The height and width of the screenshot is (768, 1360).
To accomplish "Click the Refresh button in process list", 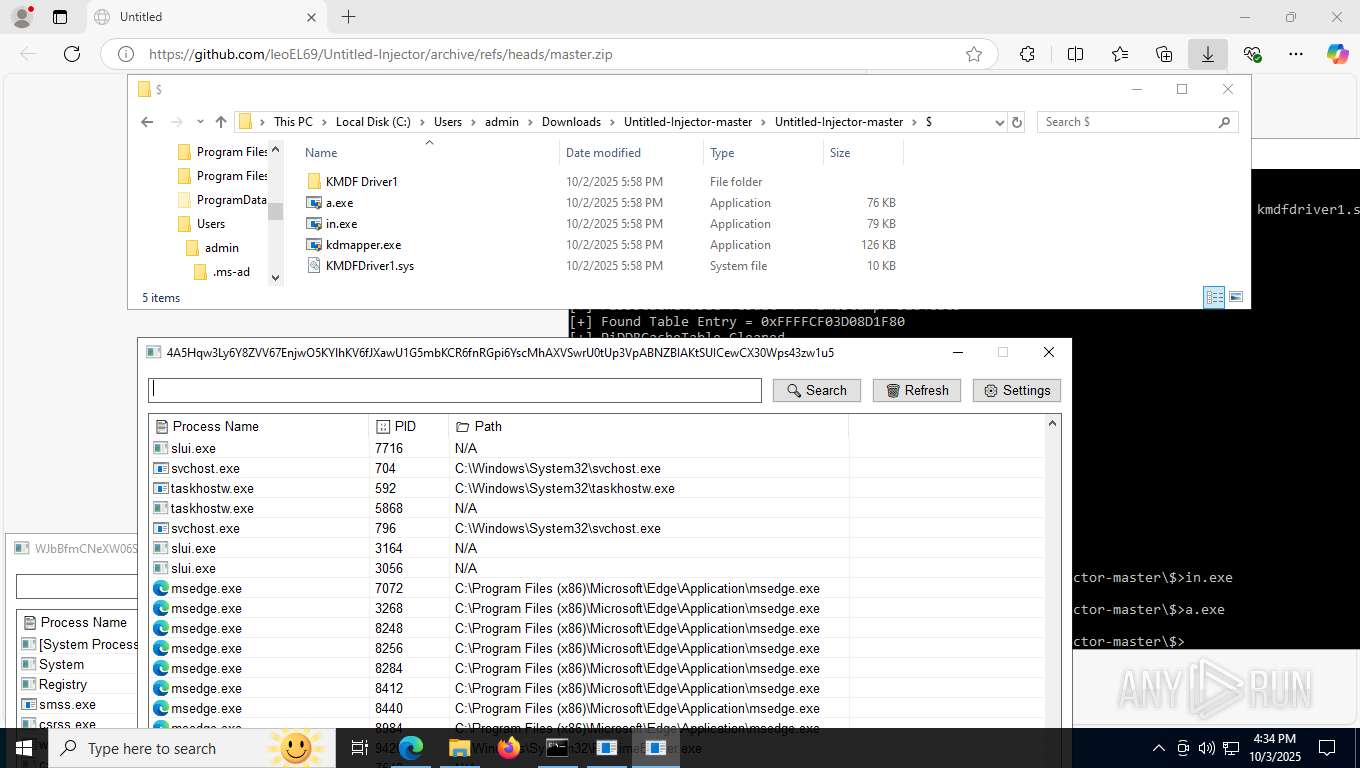I will (917, 390).
